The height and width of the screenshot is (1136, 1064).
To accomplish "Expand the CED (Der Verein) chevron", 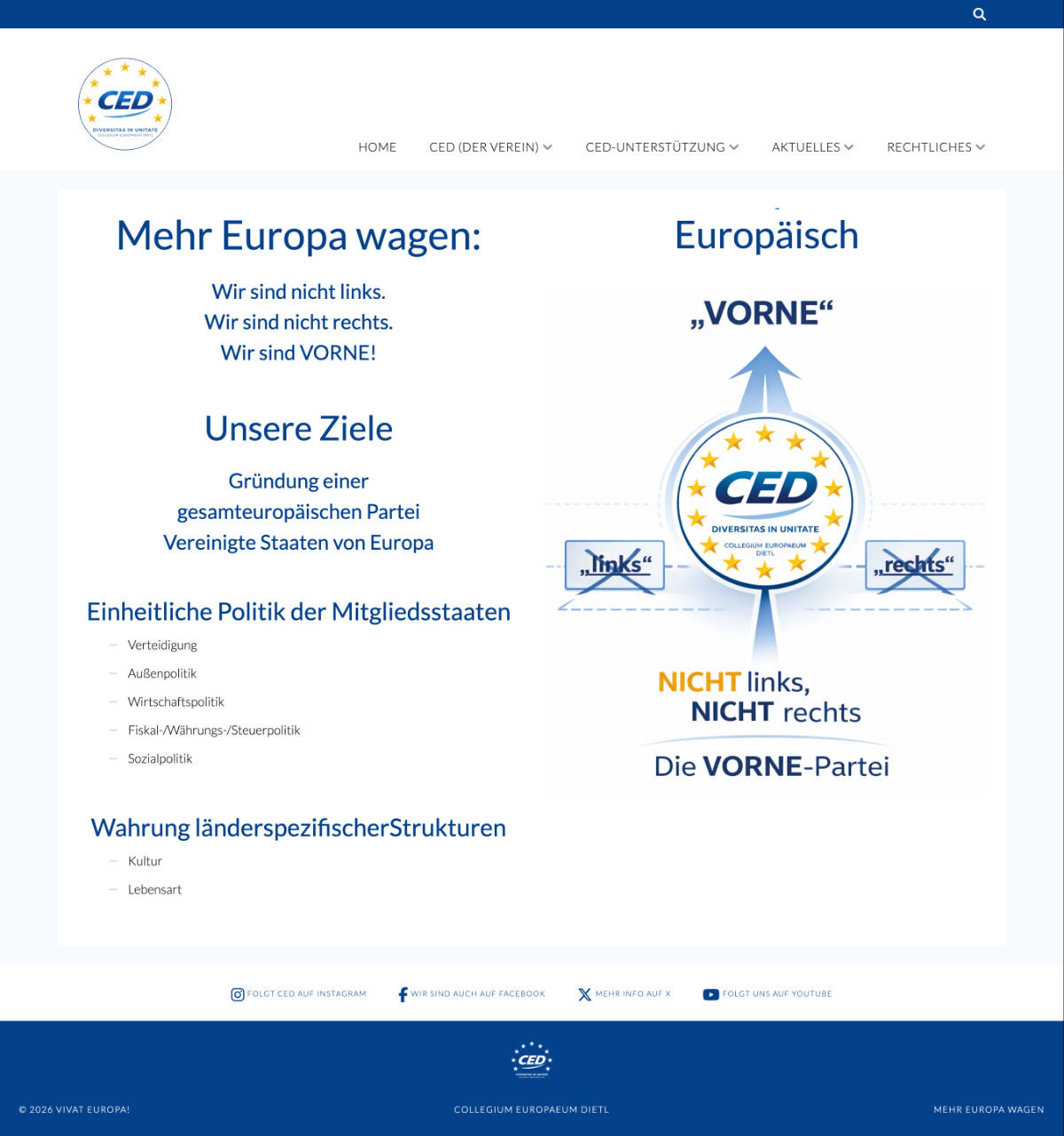I will click(x=548, y=147).
